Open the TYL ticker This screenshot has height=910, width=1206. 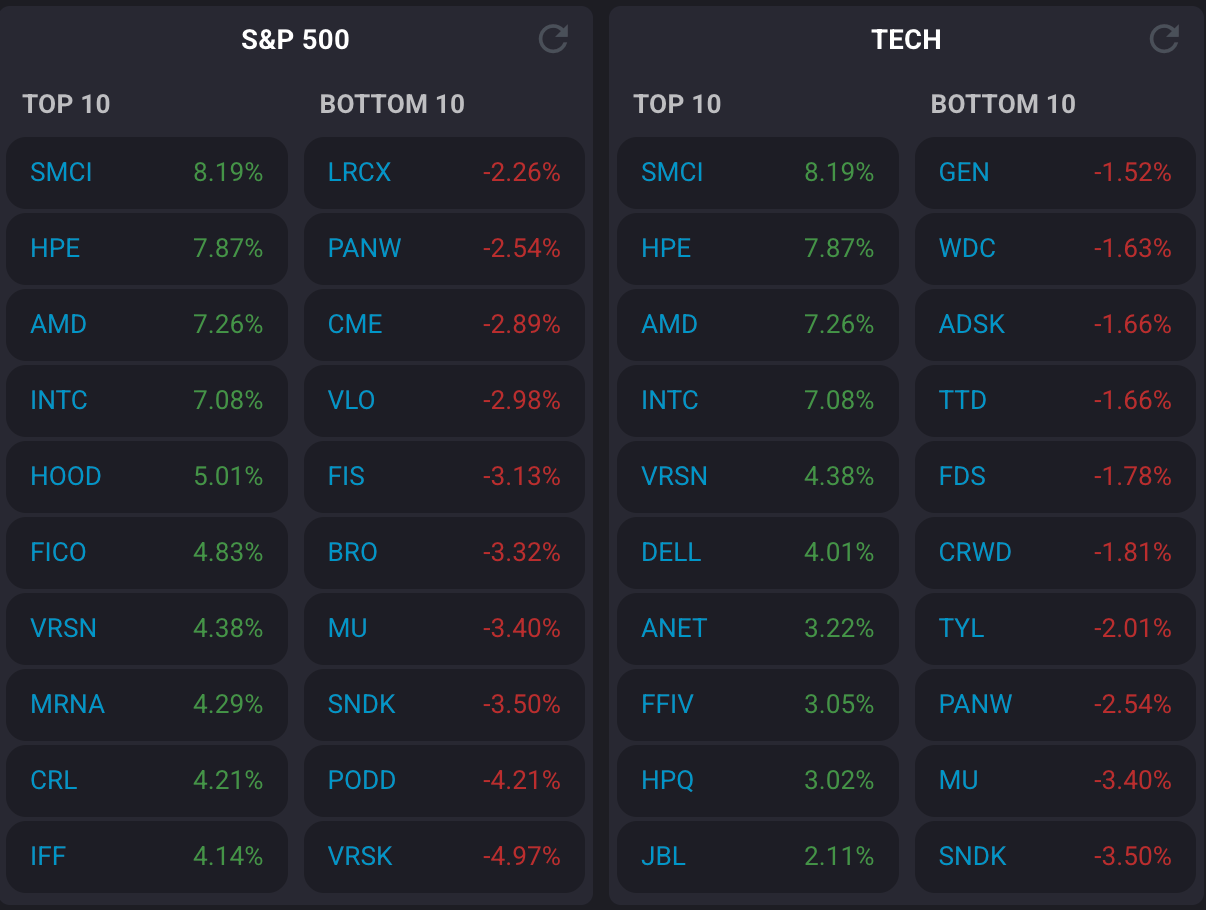(x=962, y=629)
